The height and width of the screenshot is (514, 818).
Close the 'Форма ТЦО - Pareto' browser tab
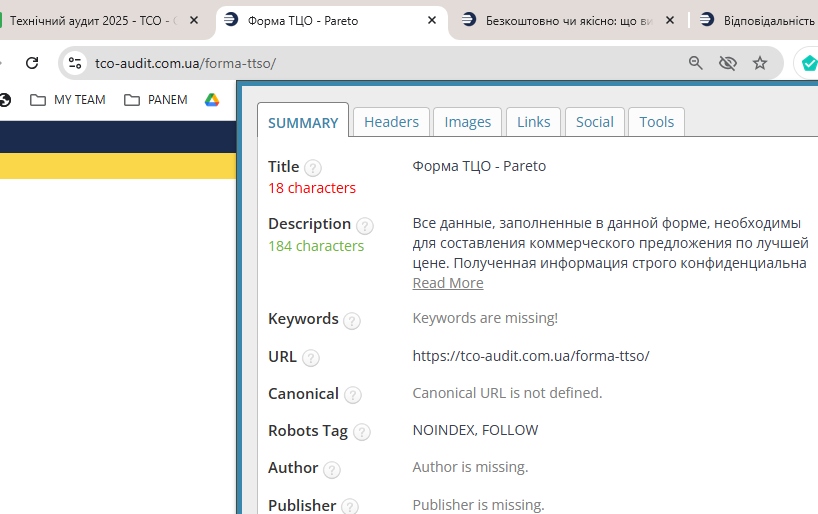(x=432, y=20)
